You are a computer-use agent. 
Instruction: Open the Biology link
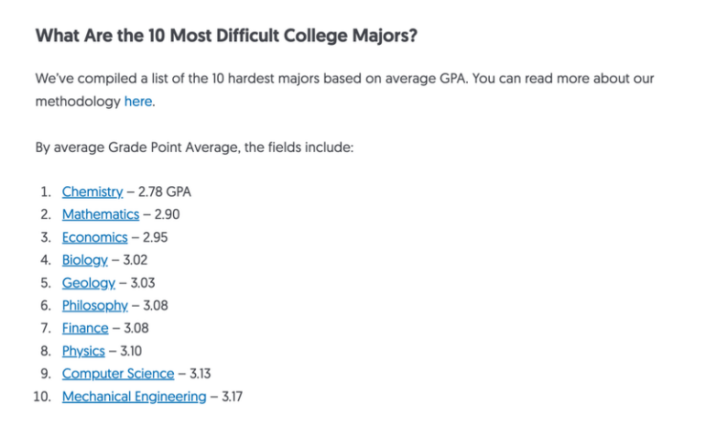[x=84, y=260]
